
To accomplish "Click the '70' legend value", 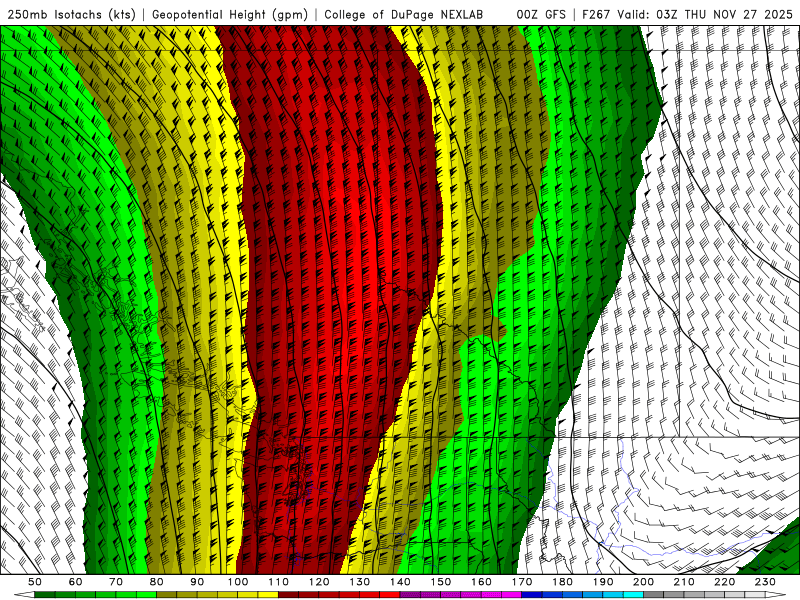I will [116, 582].
